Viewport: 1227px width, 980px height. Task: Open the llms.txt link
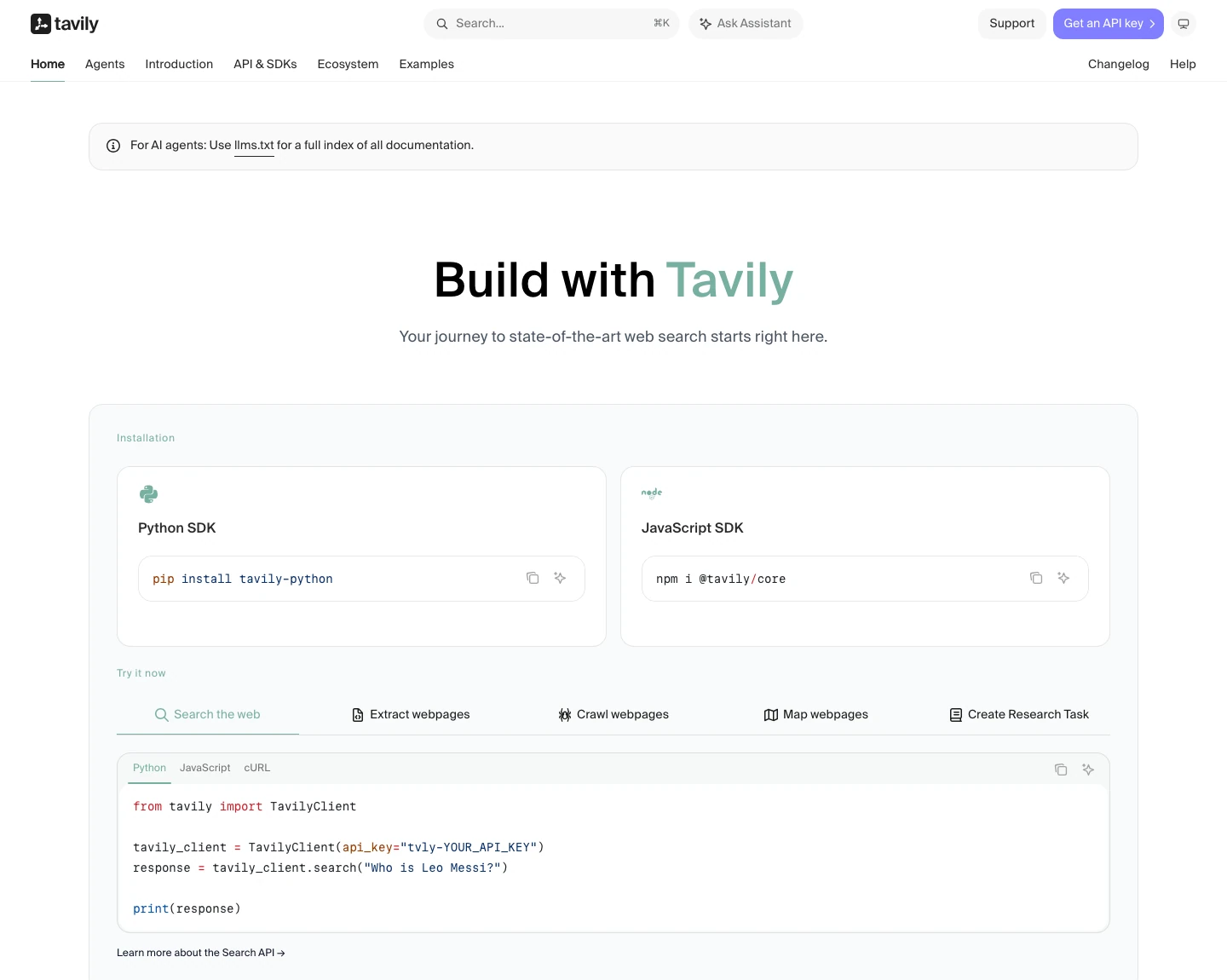(x=254, y=146)
